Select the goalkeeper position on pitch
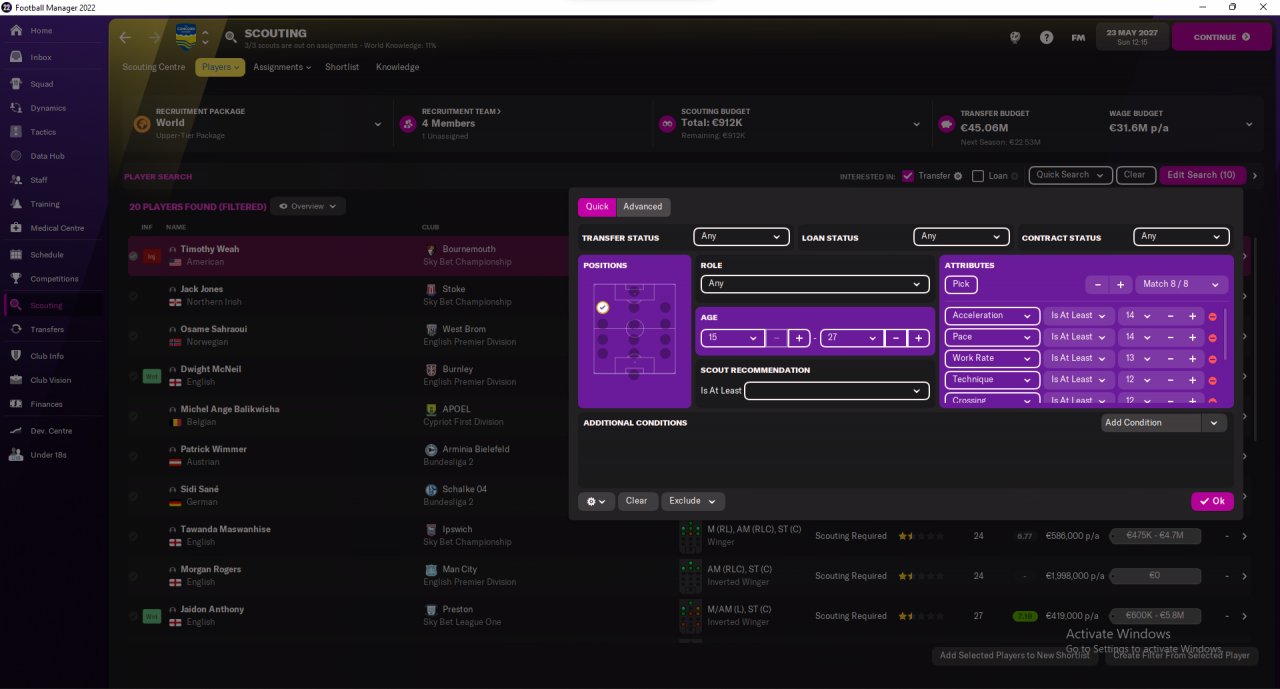This screenshot has height=689, width=1280. (634, 373)
